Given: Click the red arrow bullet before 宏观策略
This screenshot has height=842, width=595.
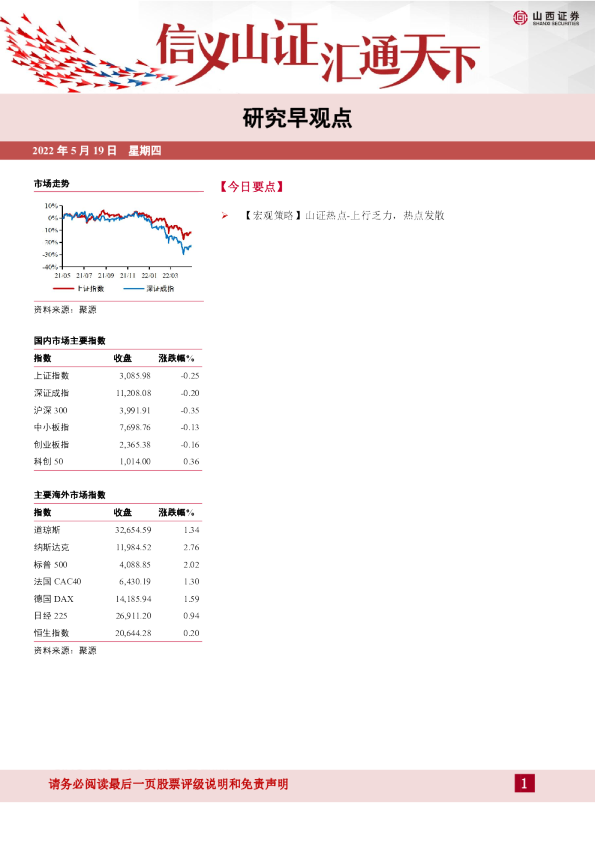Looking at the screenshot, I should [x=225, y=215].
